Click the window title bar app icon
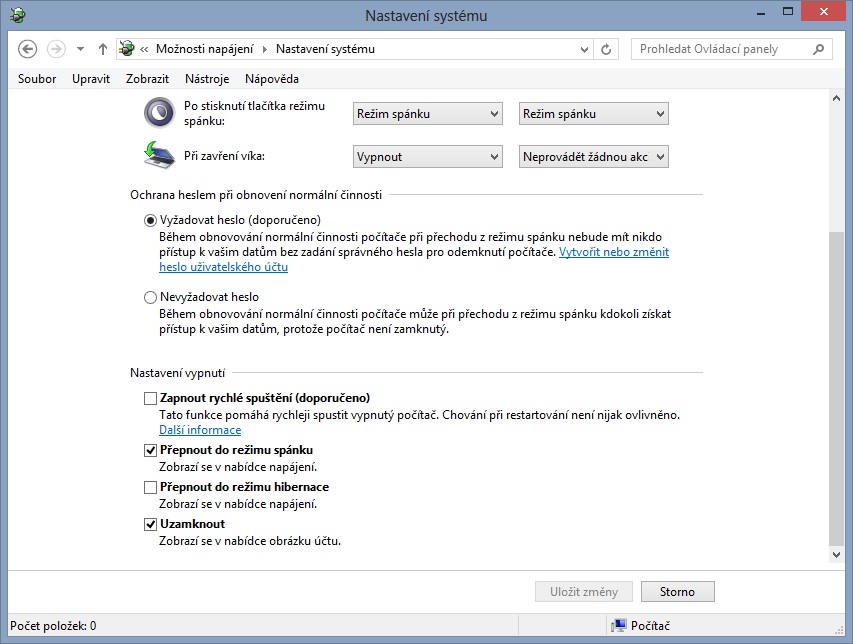The width and height of the screenshot is (853, 644). coord(17,15)
